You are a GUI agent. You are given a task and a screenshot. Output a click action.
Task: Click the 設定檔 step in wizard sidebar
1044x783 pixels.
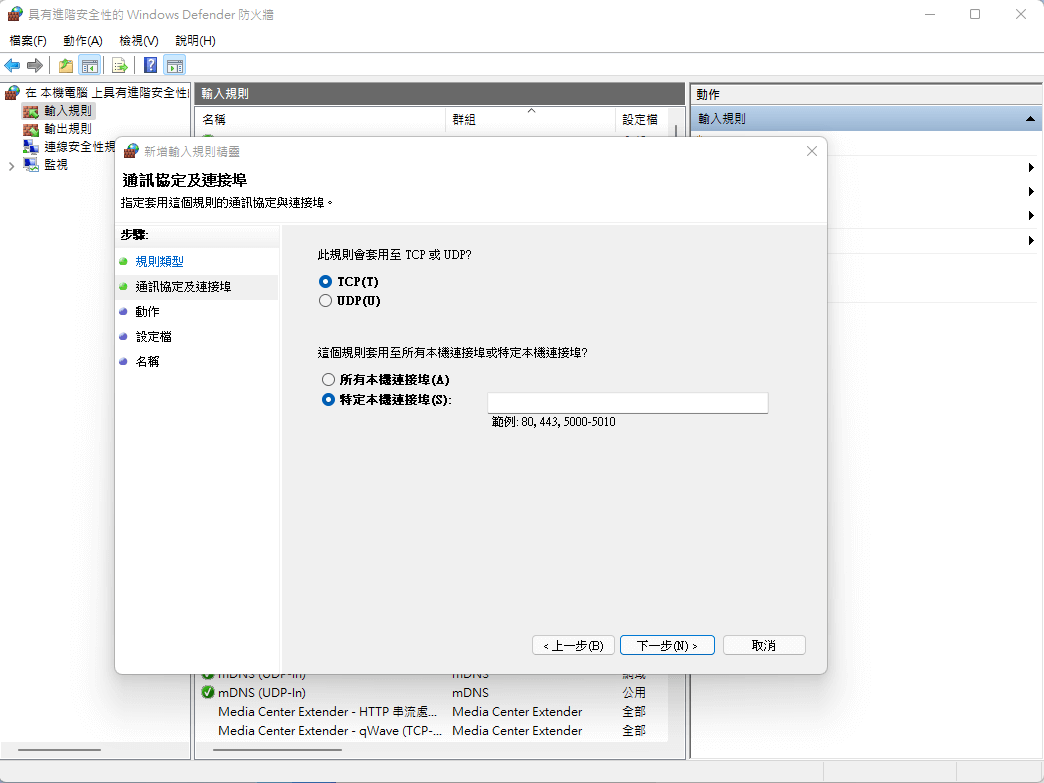tap(154, 337)
